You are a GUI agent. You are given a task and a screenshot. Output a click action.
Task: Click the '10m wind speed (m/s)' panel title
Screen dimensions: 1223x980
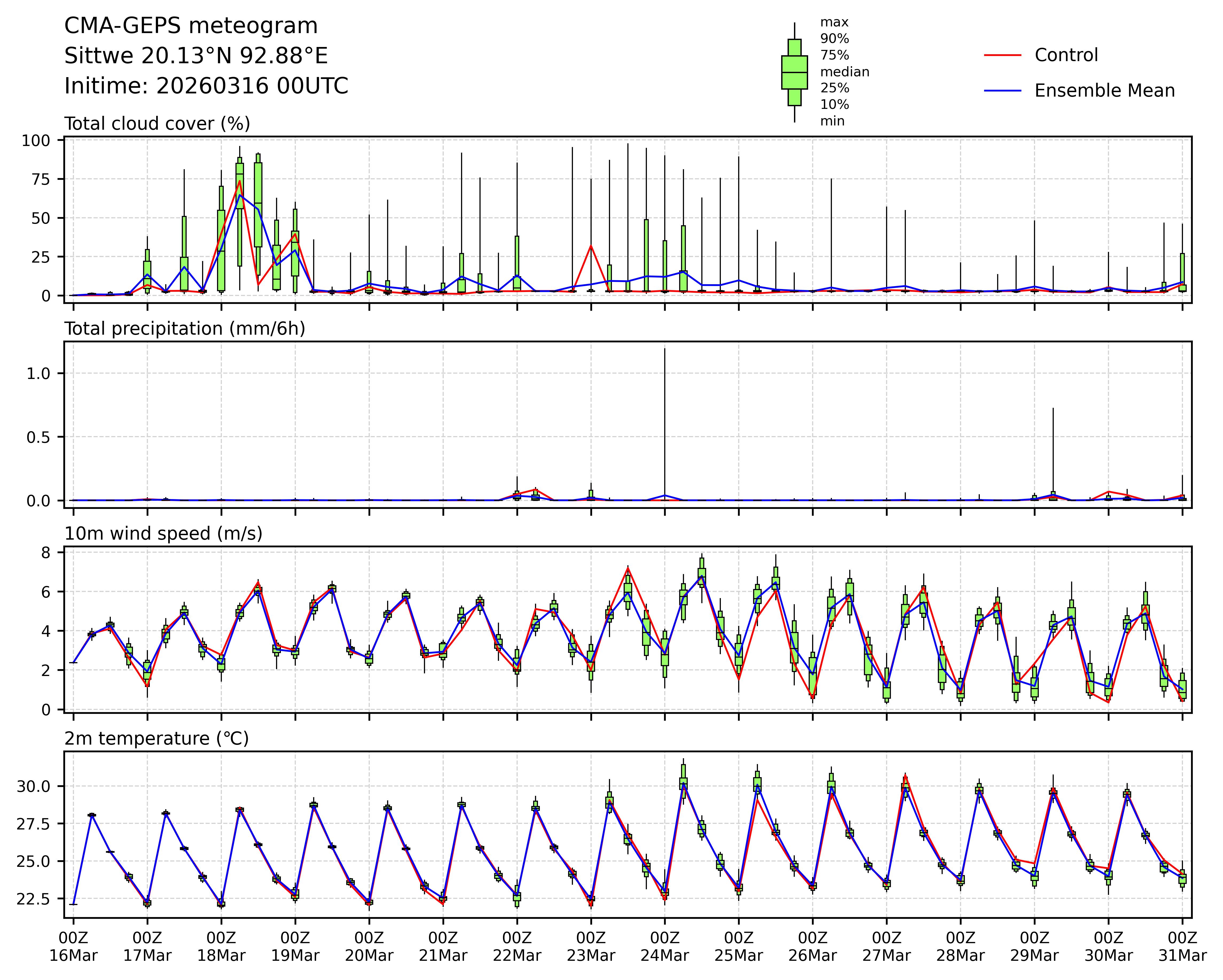click(163, 534)
